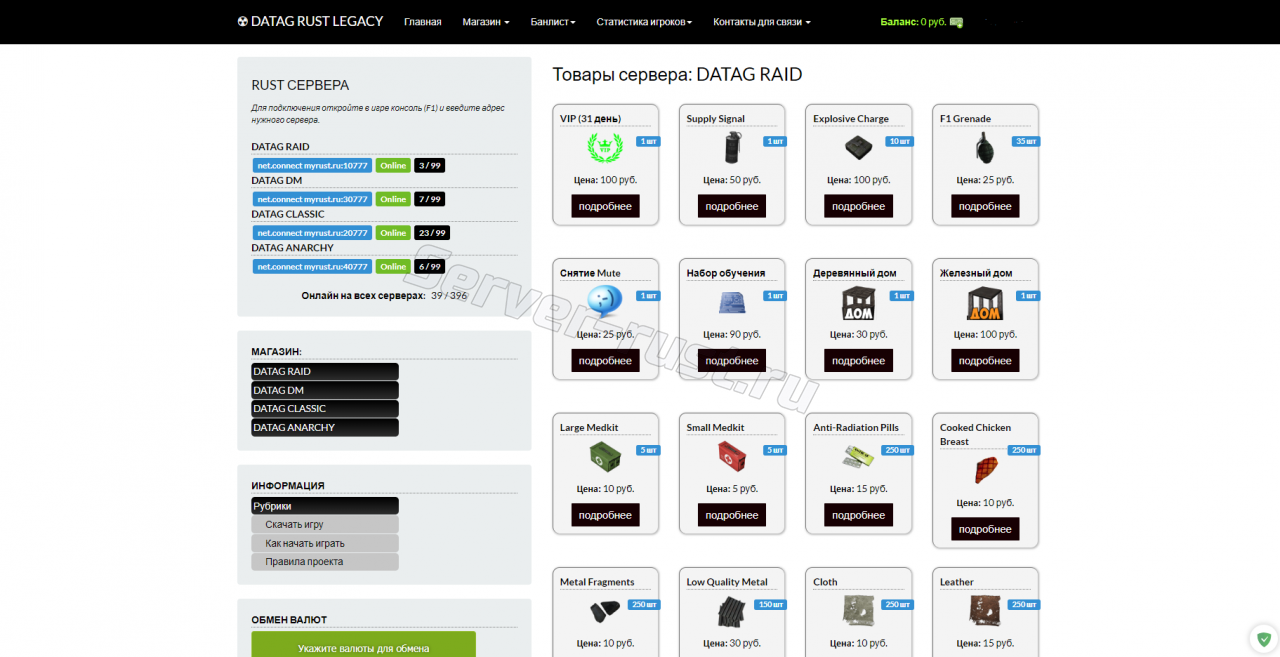Click the VIP crown wreath icon

coord(604,148)
